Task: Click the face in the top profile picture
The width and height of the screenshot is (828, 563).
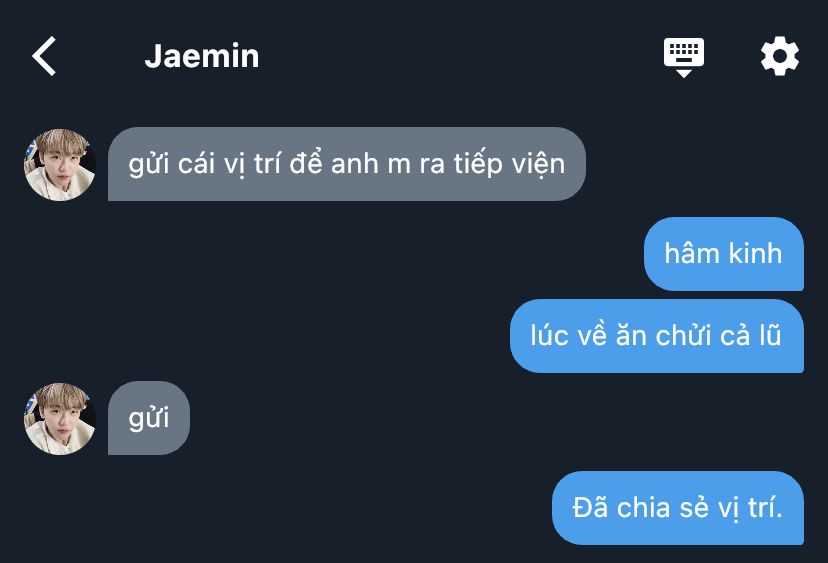Action: click(62, 166)
